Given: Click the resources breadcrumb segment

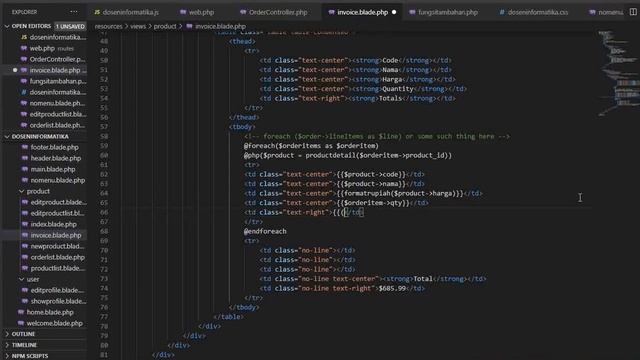Looking at the screenshot, I should [108, 26].
